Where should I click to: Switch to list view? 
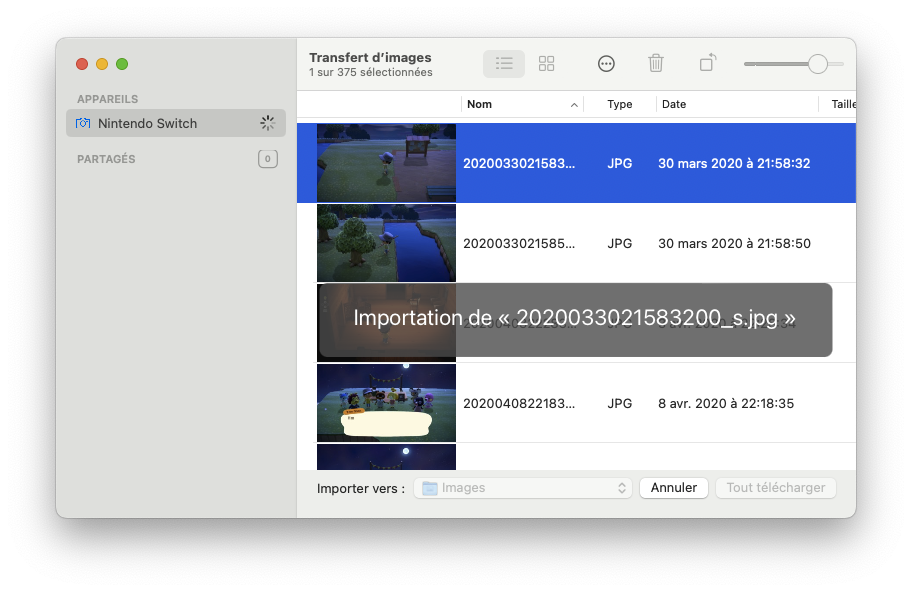[x=504, y=63]
